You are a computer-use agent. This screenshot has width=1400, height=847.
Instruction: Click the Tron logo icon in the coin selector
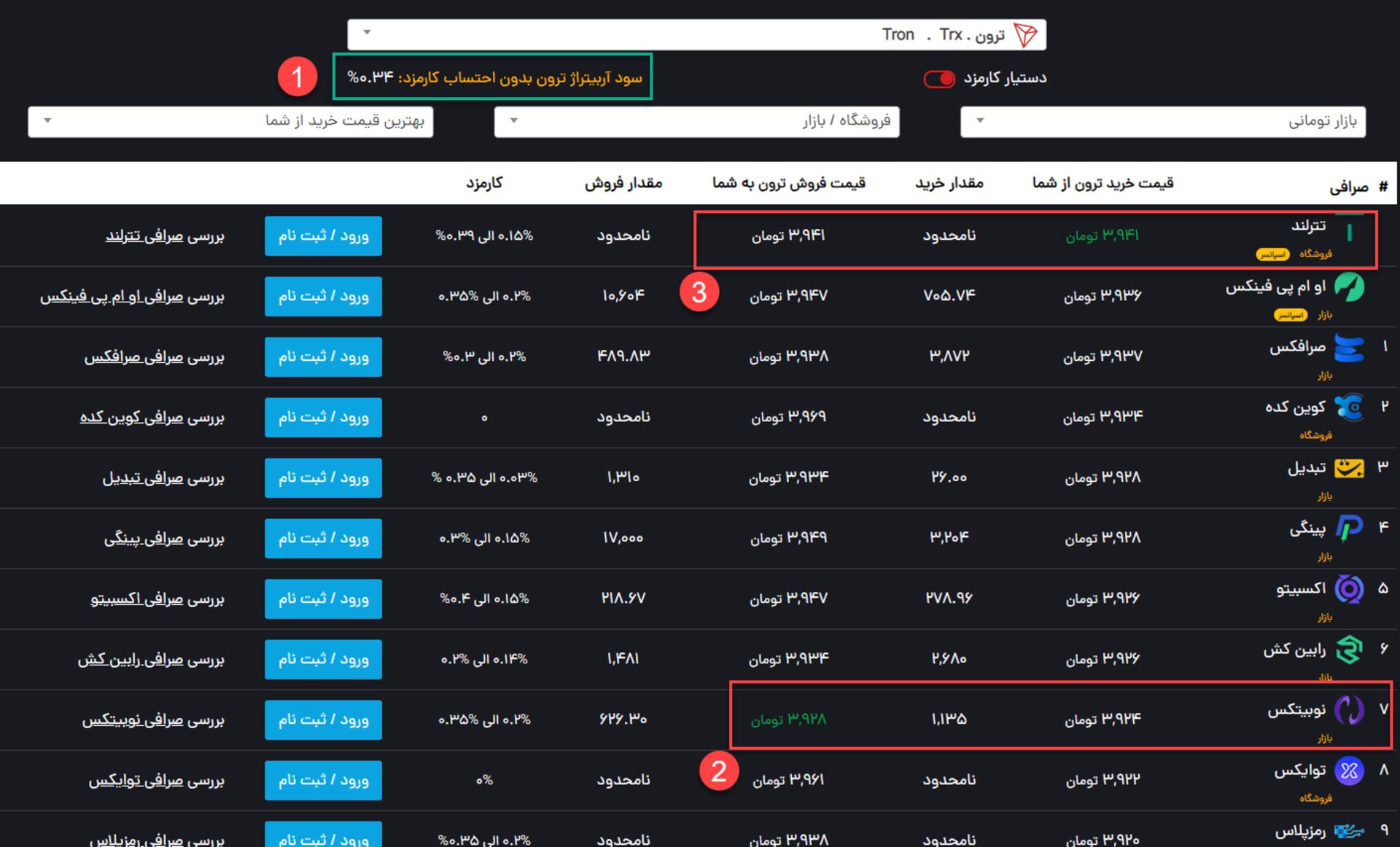point(1025,34)
